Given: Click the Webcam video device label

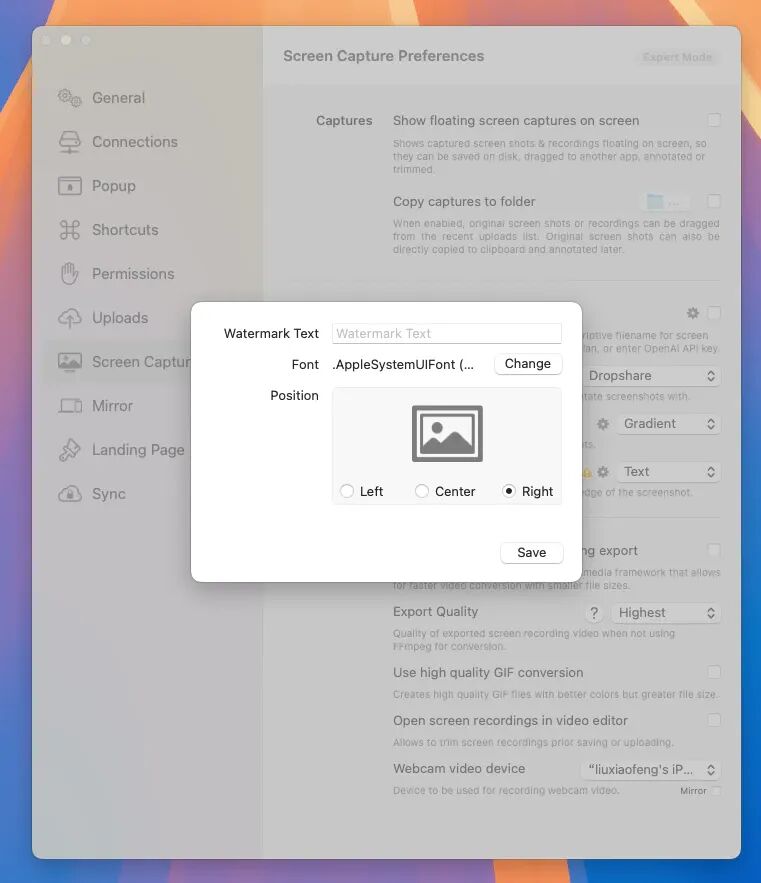Looking at the screenshot, I should (459, 769).
